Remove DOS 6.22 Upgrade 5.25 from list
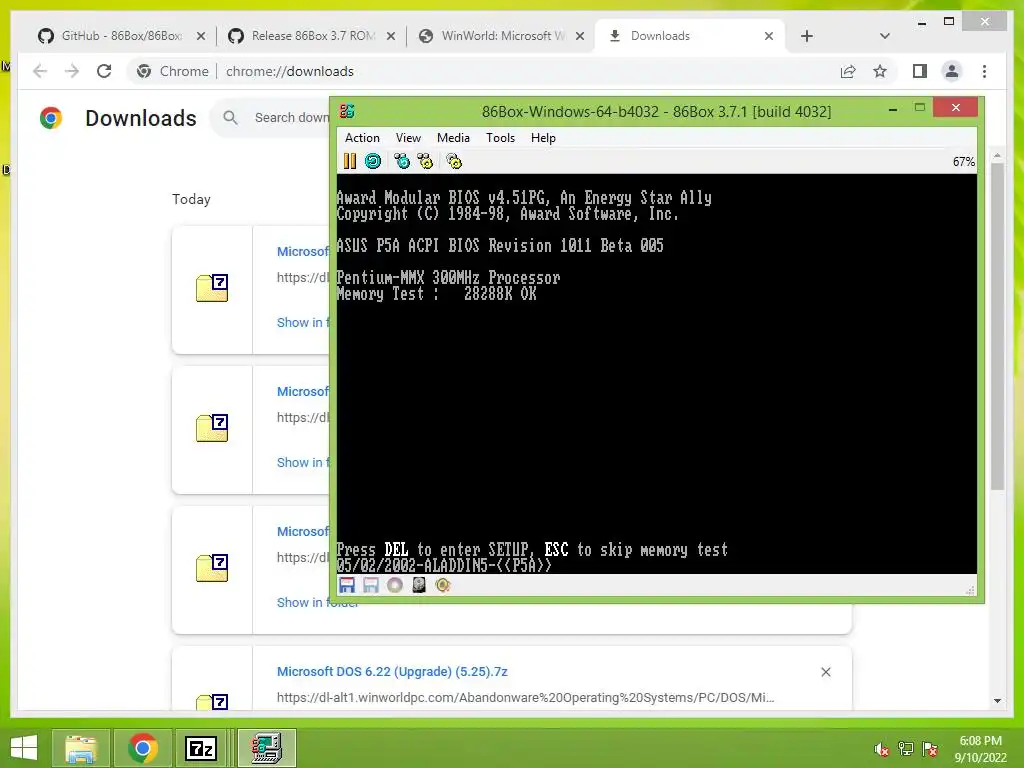 [x=826, y=672]
